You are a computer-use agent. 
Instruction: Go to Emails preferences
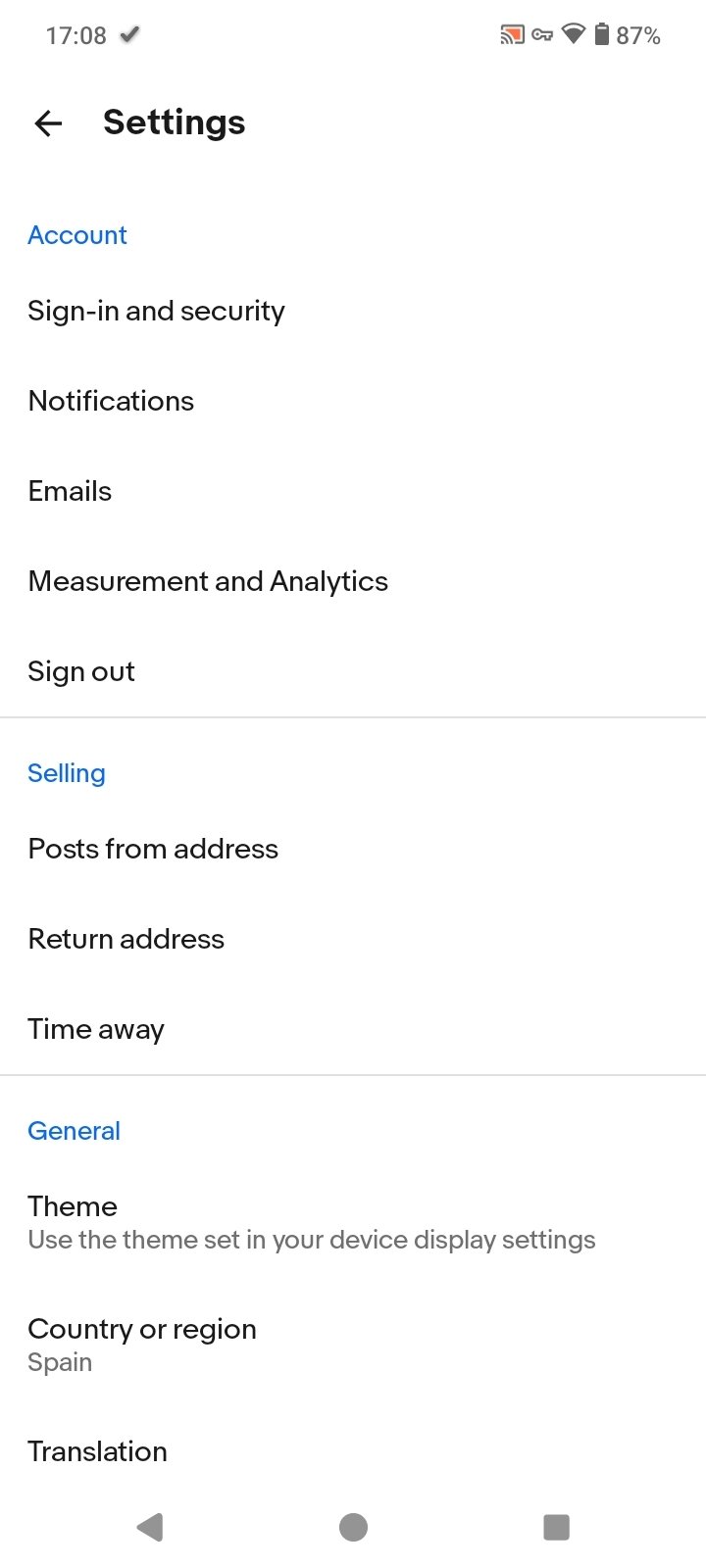[x=70, y=491]
